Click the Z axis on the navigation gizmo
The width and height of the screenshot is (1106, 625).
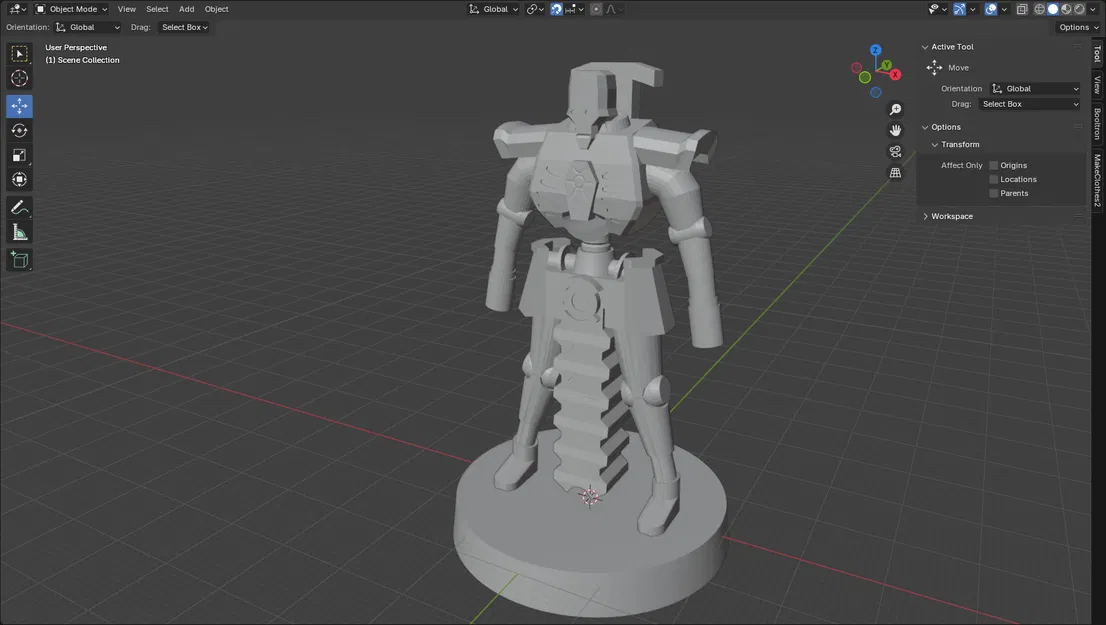click(875, 49)
